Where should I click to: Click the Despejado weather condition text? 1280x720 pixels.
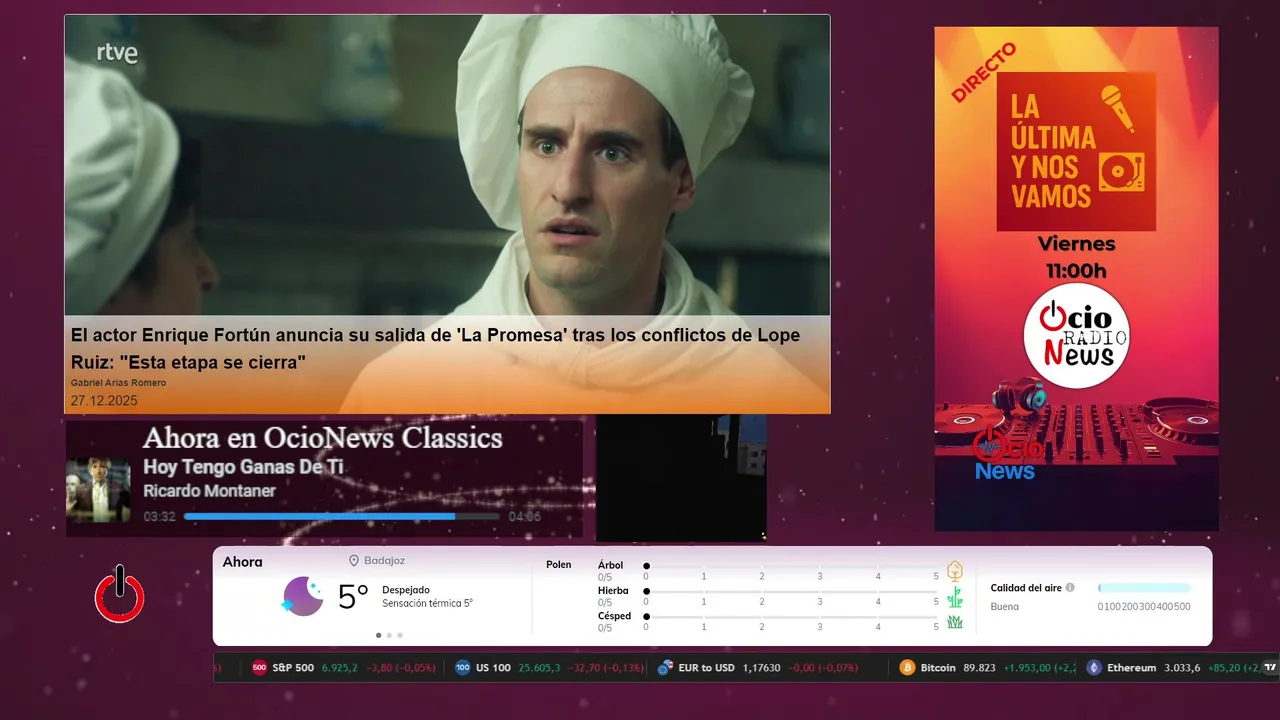click(x=405, y=590)
